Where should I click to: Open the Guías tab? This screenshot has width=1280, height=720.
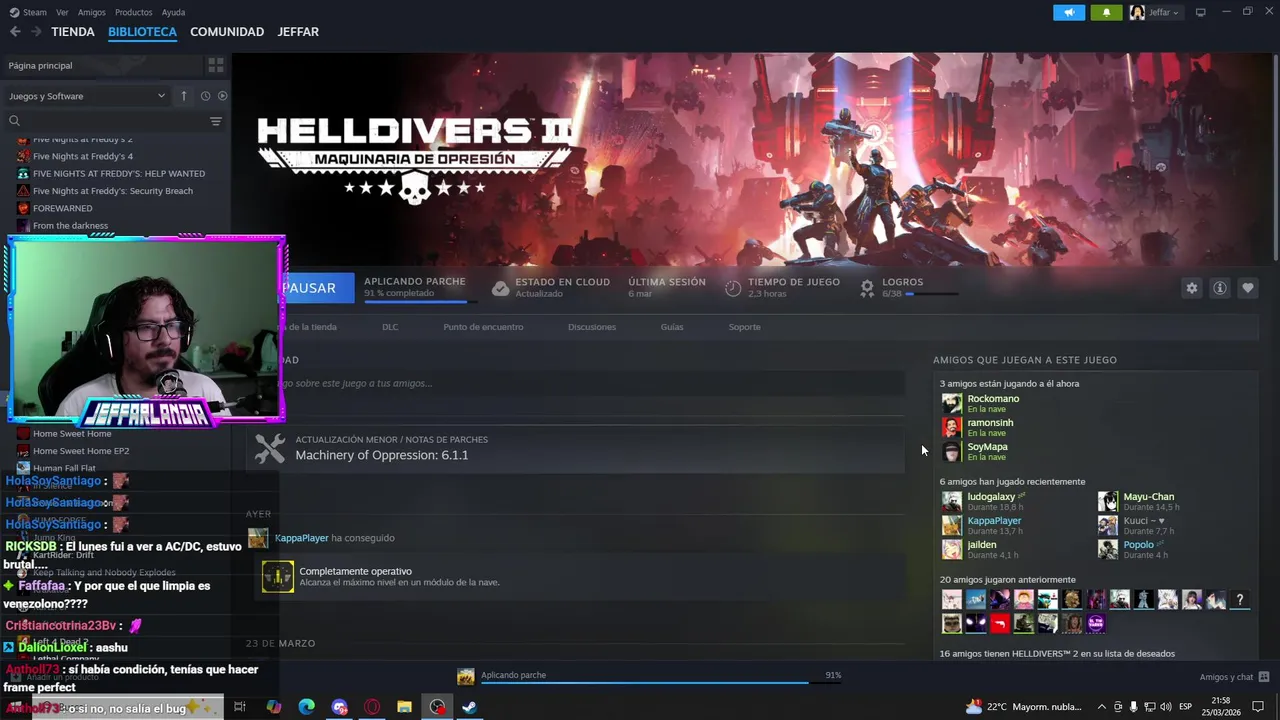pos(672,327)
